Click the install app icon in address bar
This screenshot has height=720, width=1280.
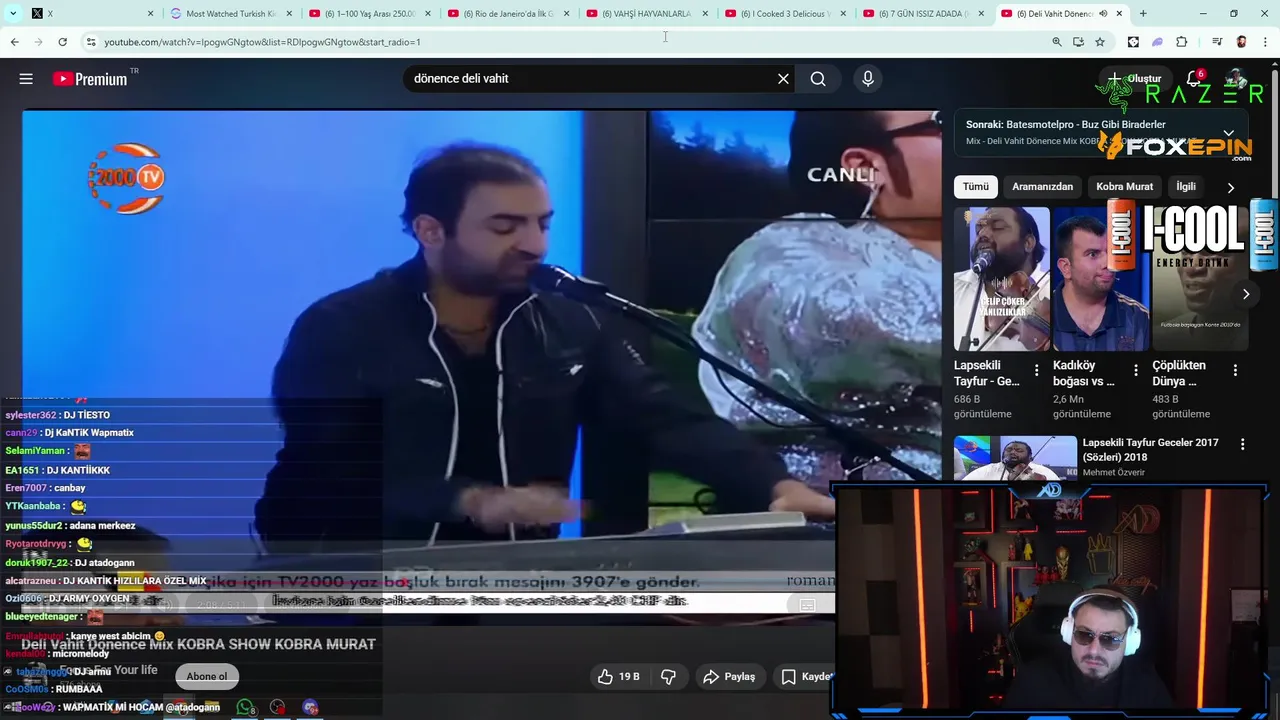pyautogui.click(x=1078, y=42)
